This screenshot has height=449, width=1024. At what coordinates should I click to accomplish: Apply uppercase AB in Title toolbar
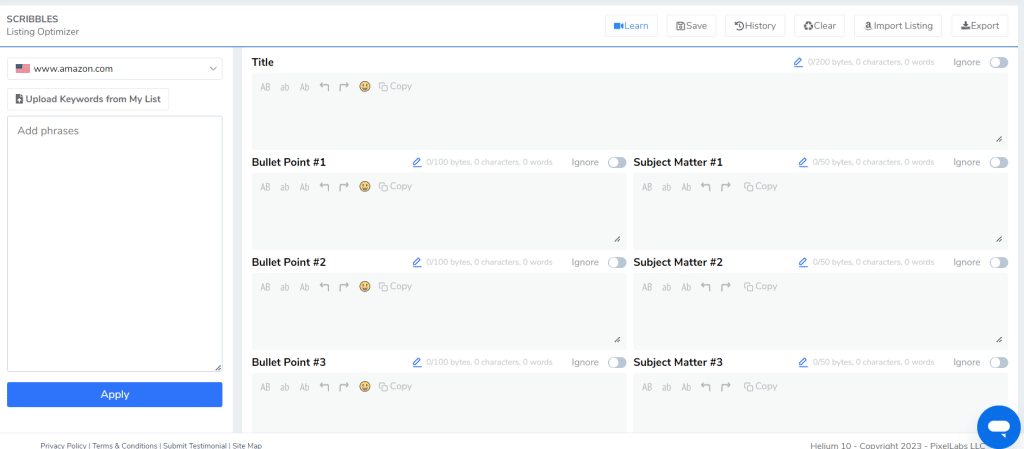pyautogui.click(x=265, y=87)
